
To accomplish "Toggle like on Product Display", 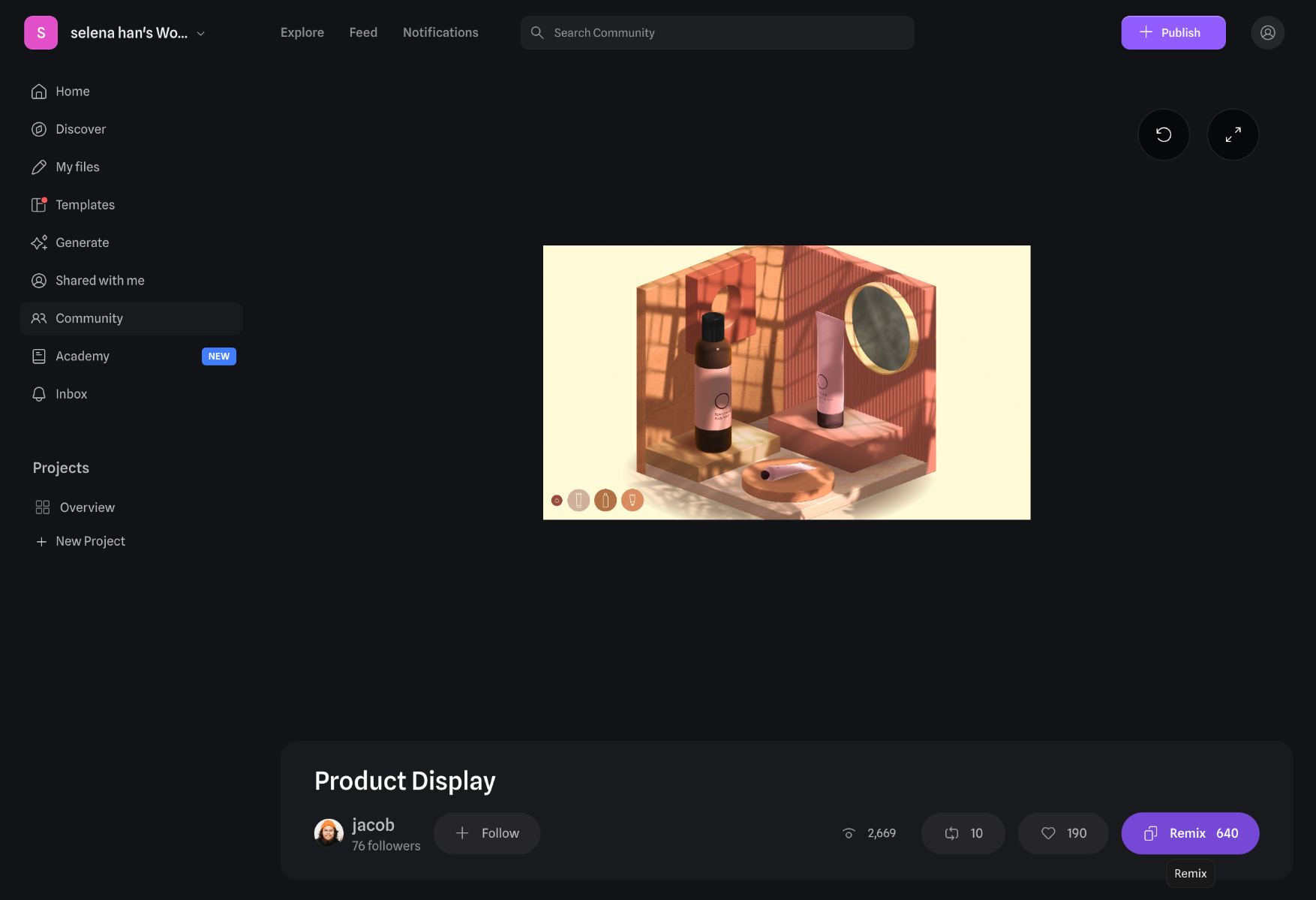I will [1062, 833].
